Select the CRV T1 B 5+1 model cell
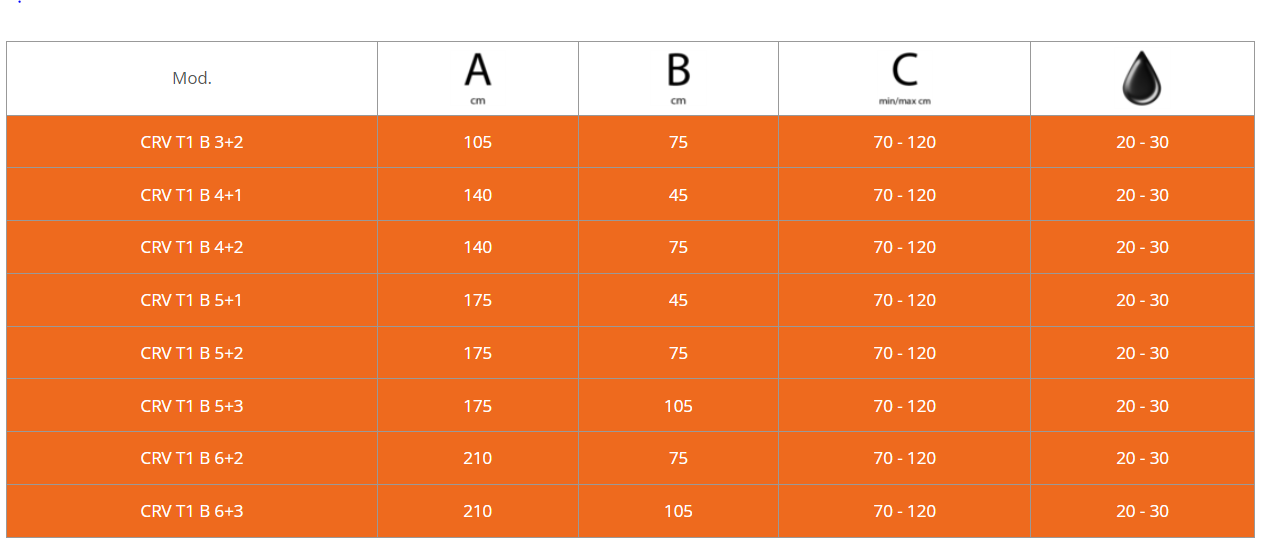Image resolution: width=1263 pixels, height=545 pixels. click(192, 300)
